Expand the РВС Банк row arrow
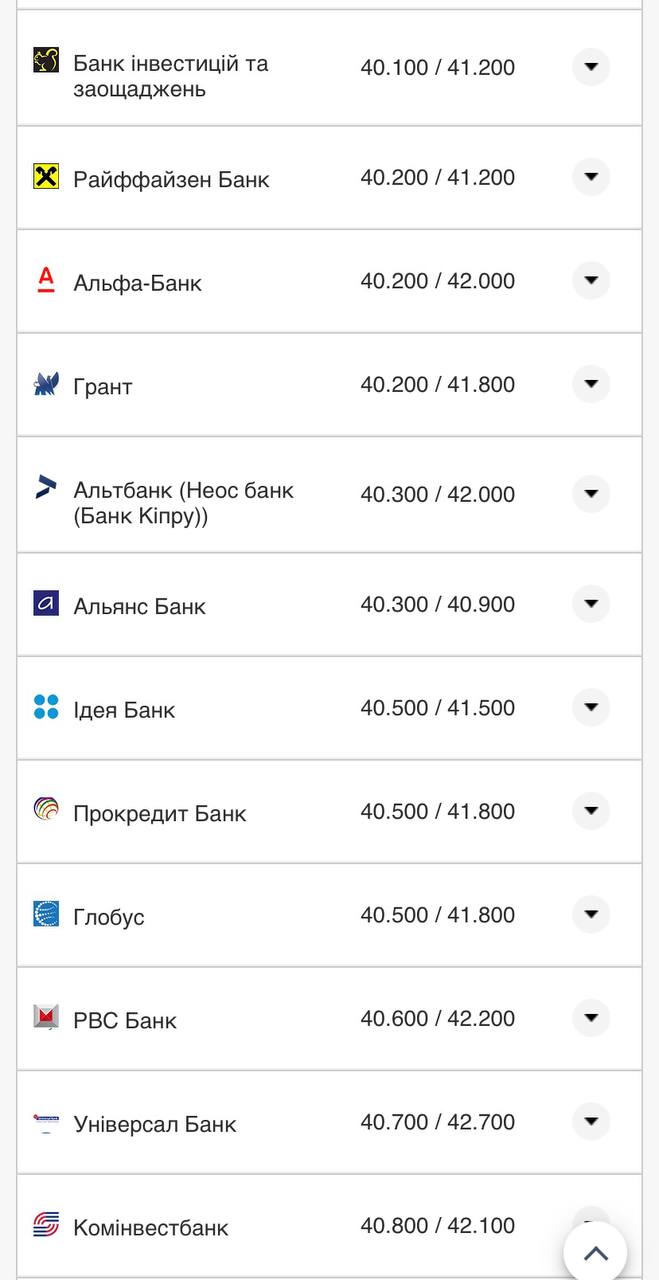 click(591, 1018)
